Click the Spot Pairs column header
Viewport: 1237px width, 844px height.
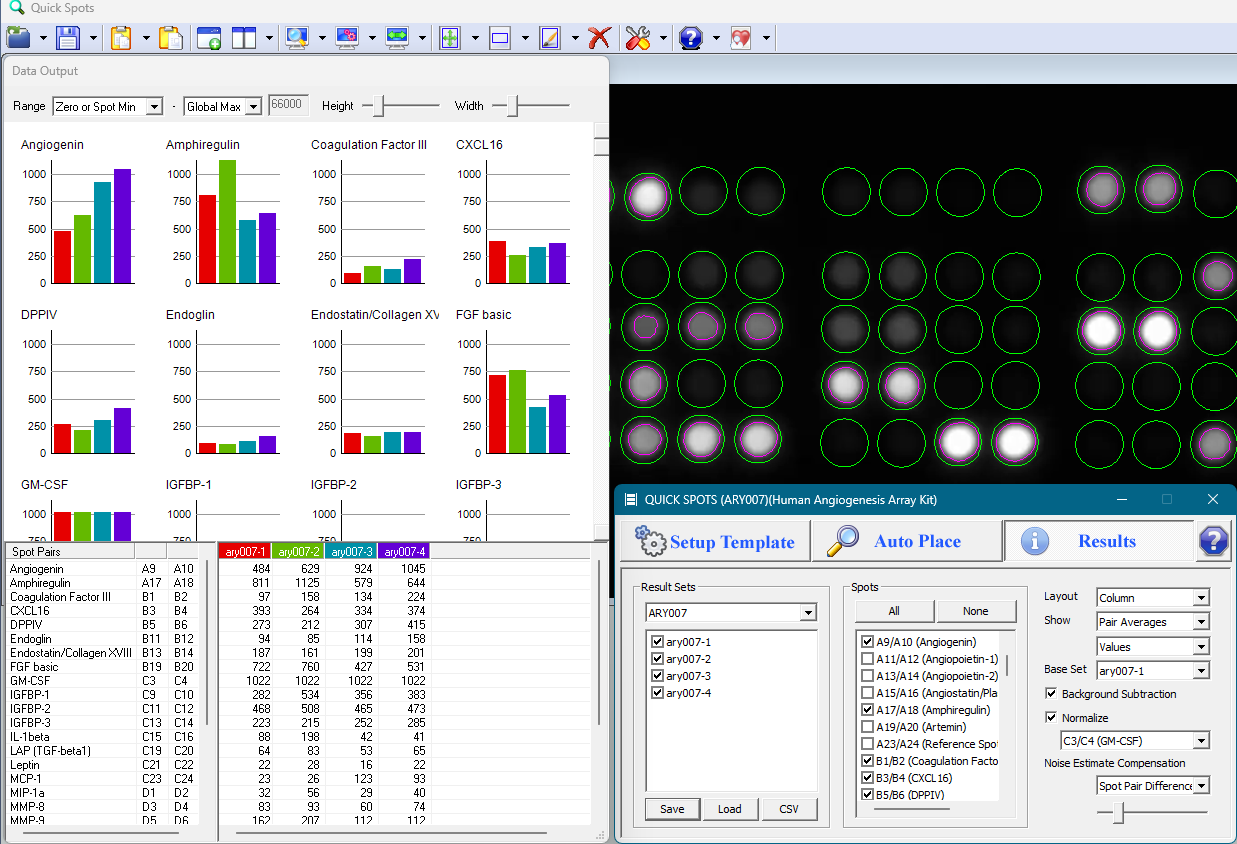click(70, 552)
